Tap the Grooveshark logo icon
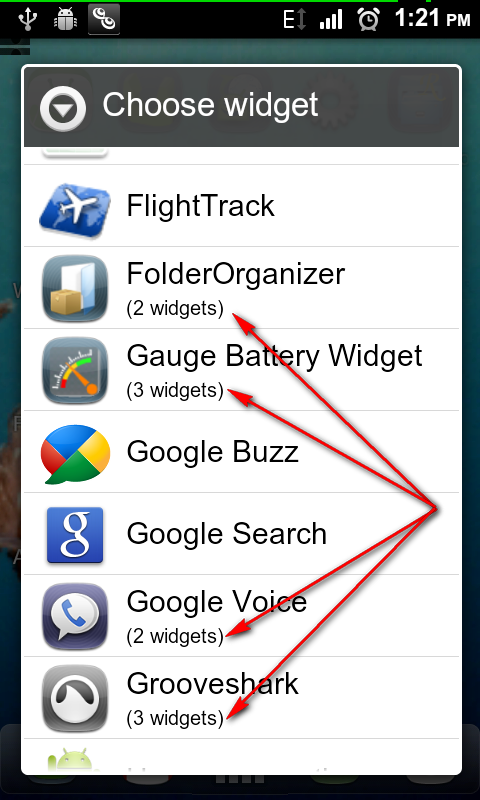Viewport: 480px width, 800px height. 75,698
